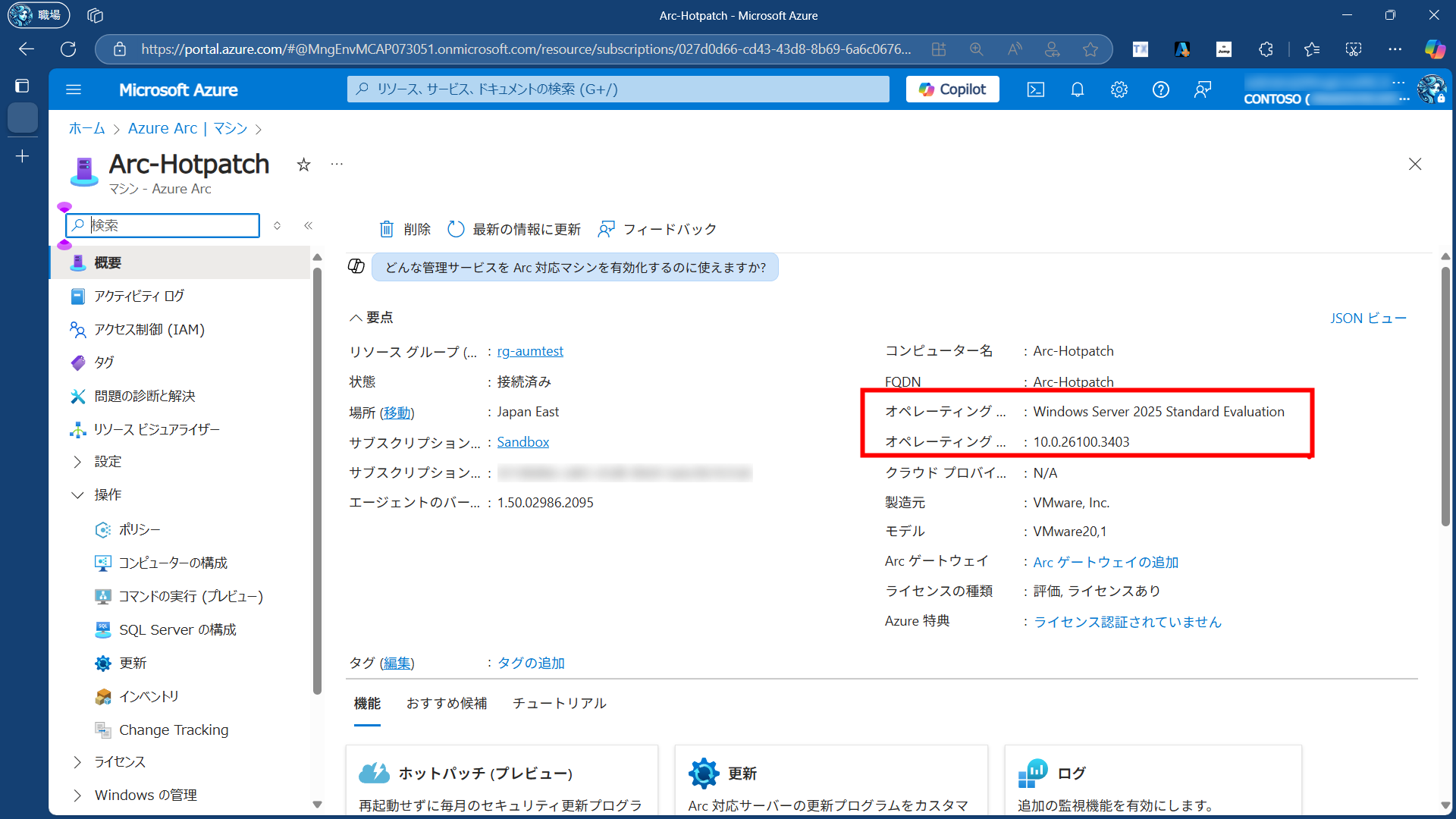
Task: Open the Copilot button
Action: click(x=952, y=89)
